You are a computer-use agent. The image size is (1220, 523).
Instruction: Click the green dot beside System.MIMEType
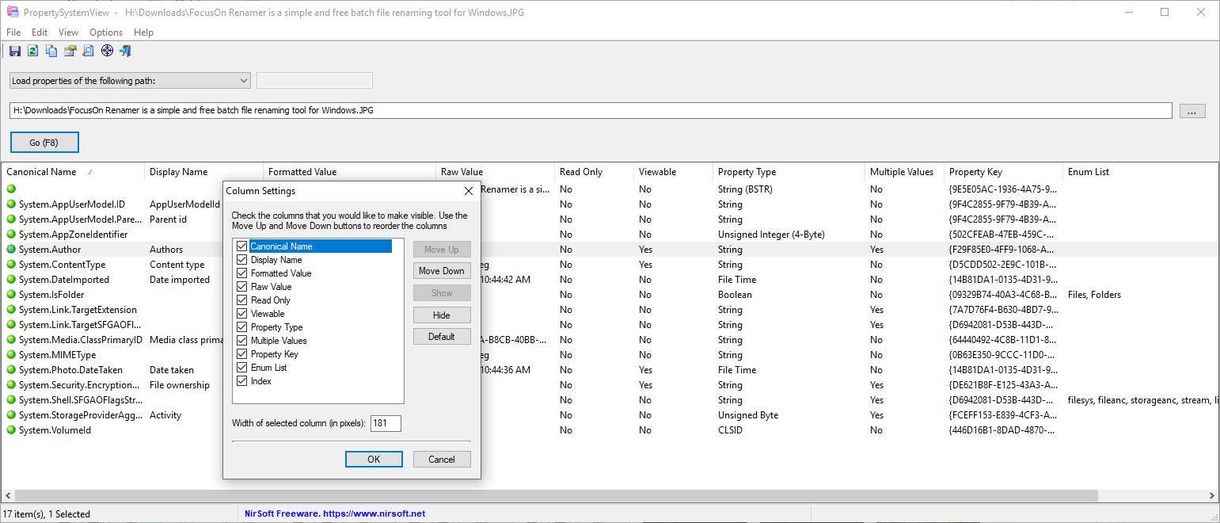[x=12, y=354]
